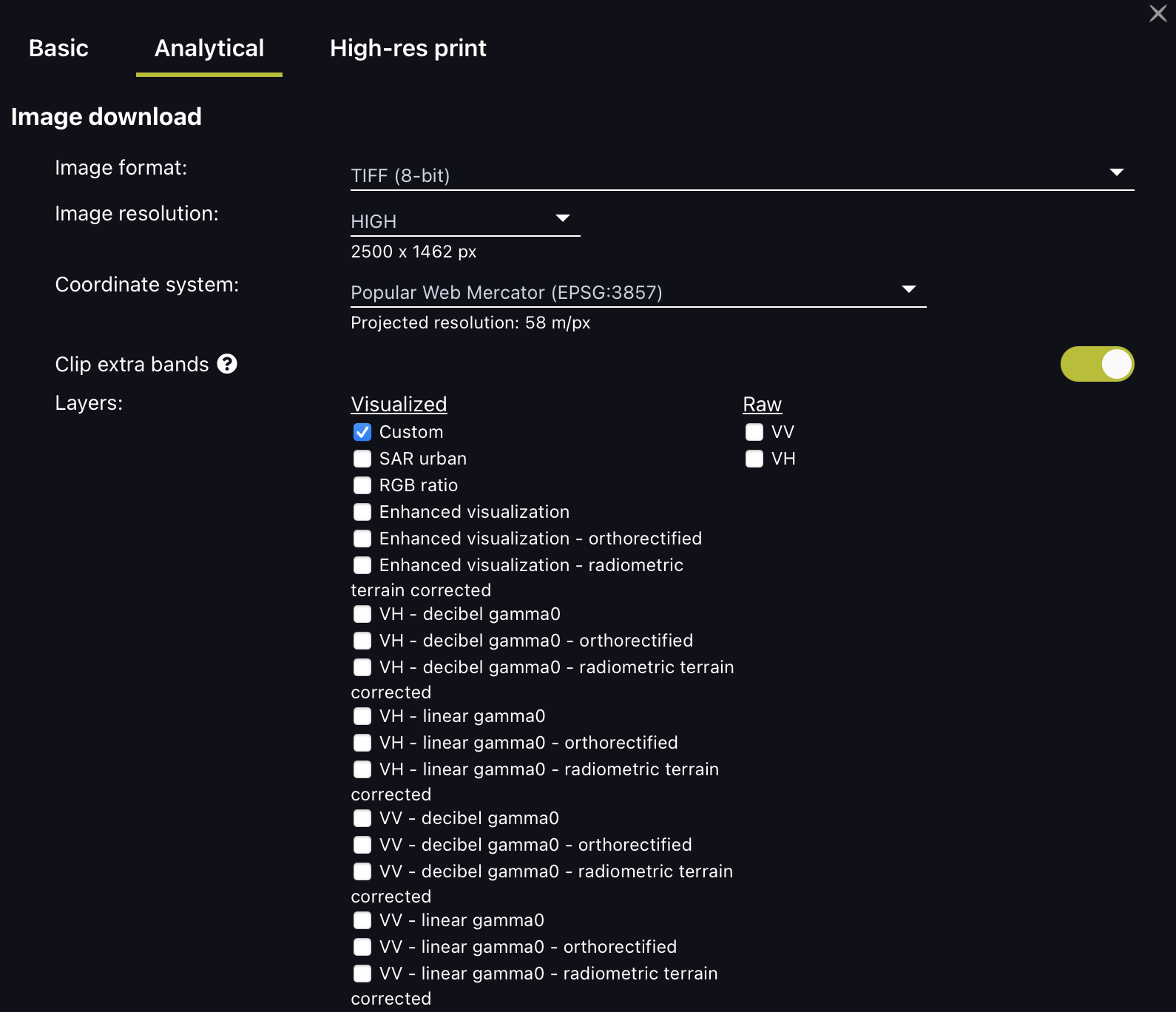The width and height of the screenshot is (1176, 1012).
Task: Toggle the Clip extra bands switch
Action: pyautogui.click(x=1097, y=364)
